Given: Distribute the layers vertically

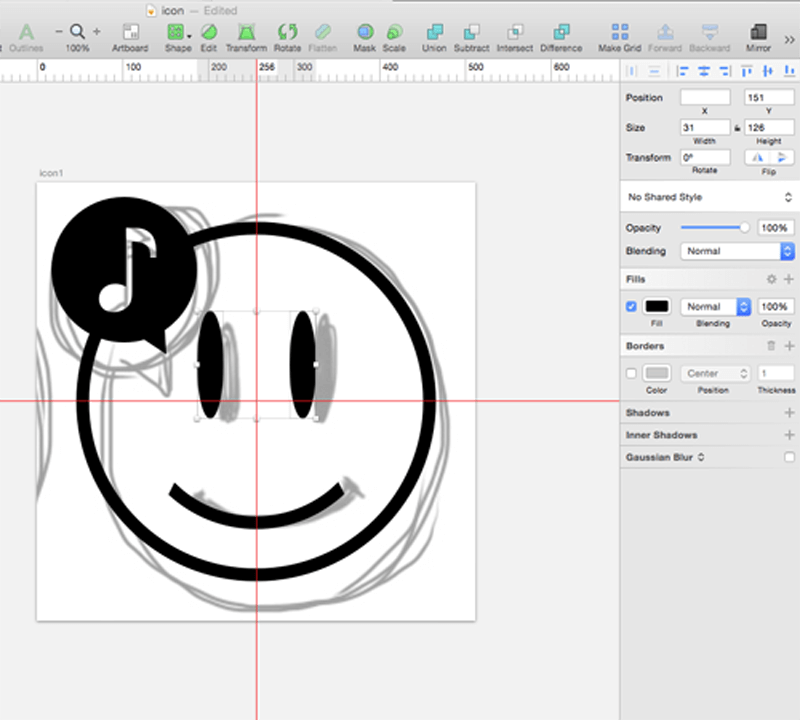Looking at the screenshot, I should 654,71.
